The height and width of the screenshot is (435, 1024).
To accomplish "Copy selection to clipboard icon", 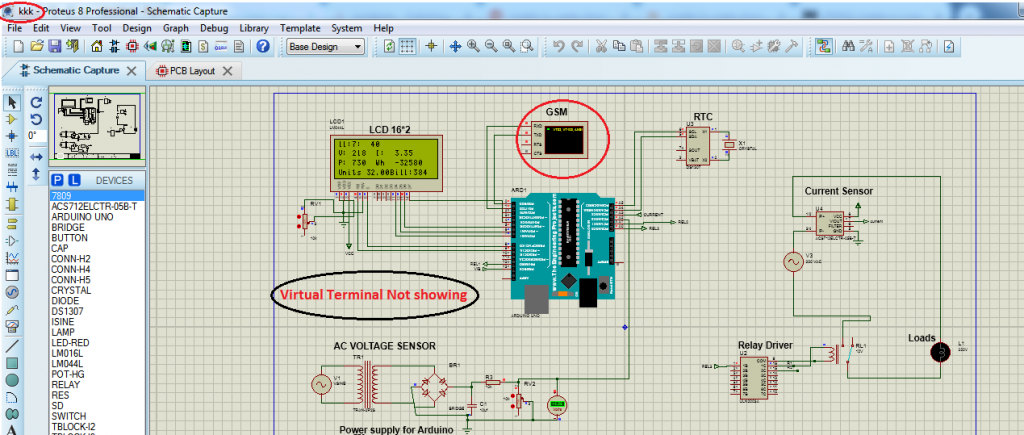I will [619, 46].
